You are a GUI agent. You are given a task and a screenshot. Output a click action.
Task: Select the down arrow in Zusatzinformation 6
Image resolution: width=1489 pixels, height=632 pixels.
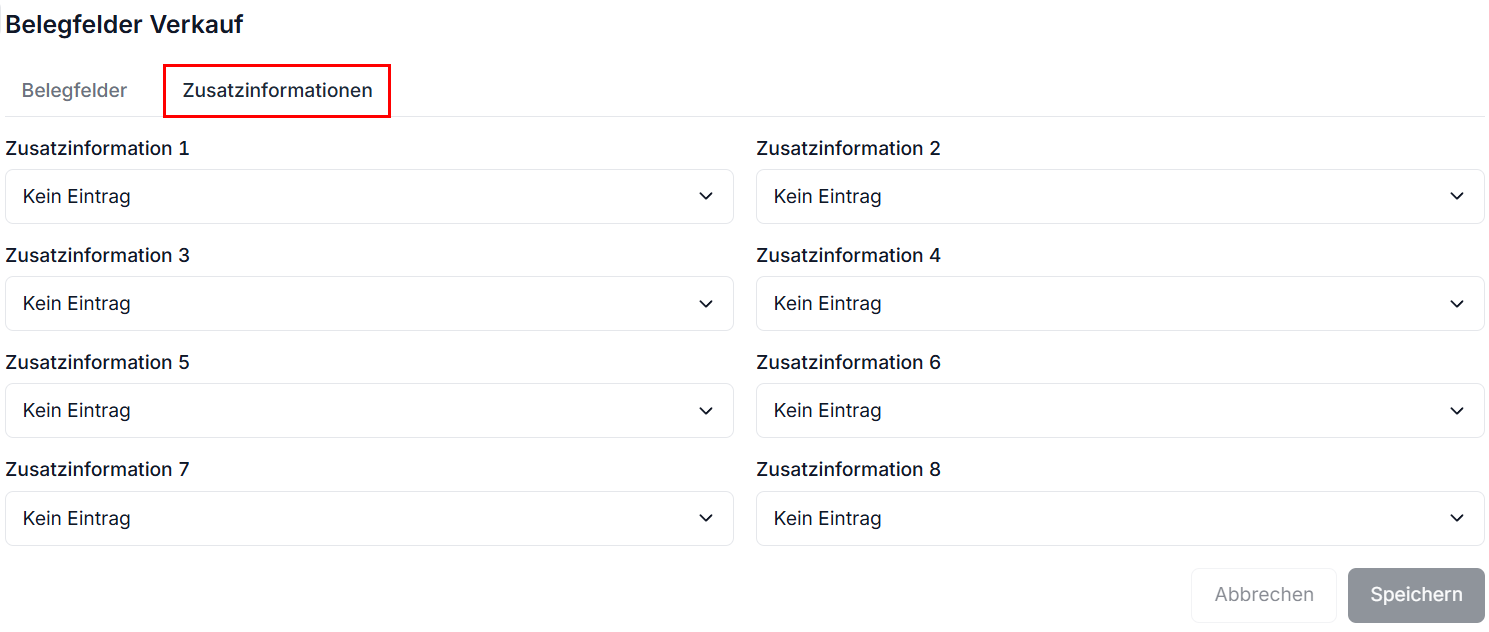pos(1457,410)
